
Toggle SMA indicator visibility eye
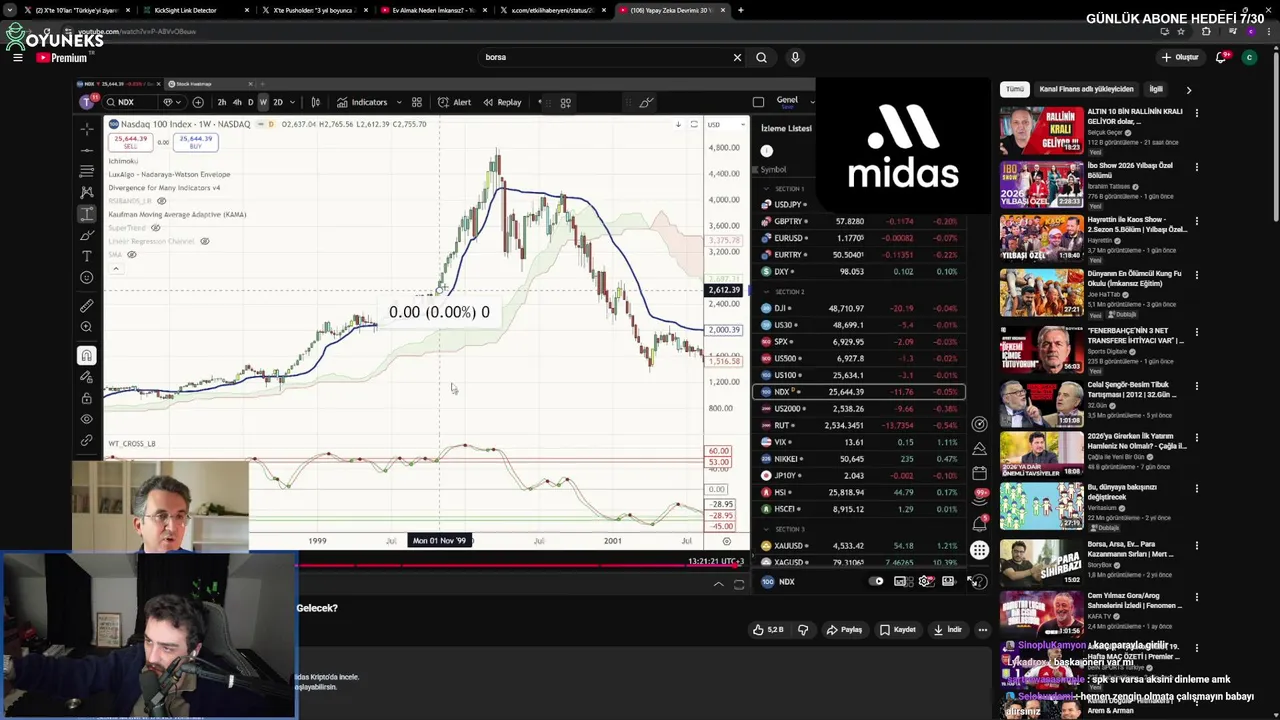[x=131, y=254]
